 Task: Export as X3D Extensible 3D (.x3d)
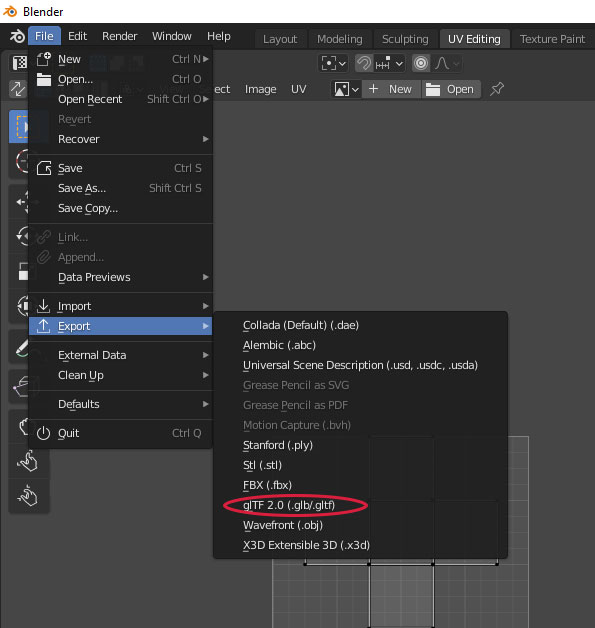click(x=360, y=545)
